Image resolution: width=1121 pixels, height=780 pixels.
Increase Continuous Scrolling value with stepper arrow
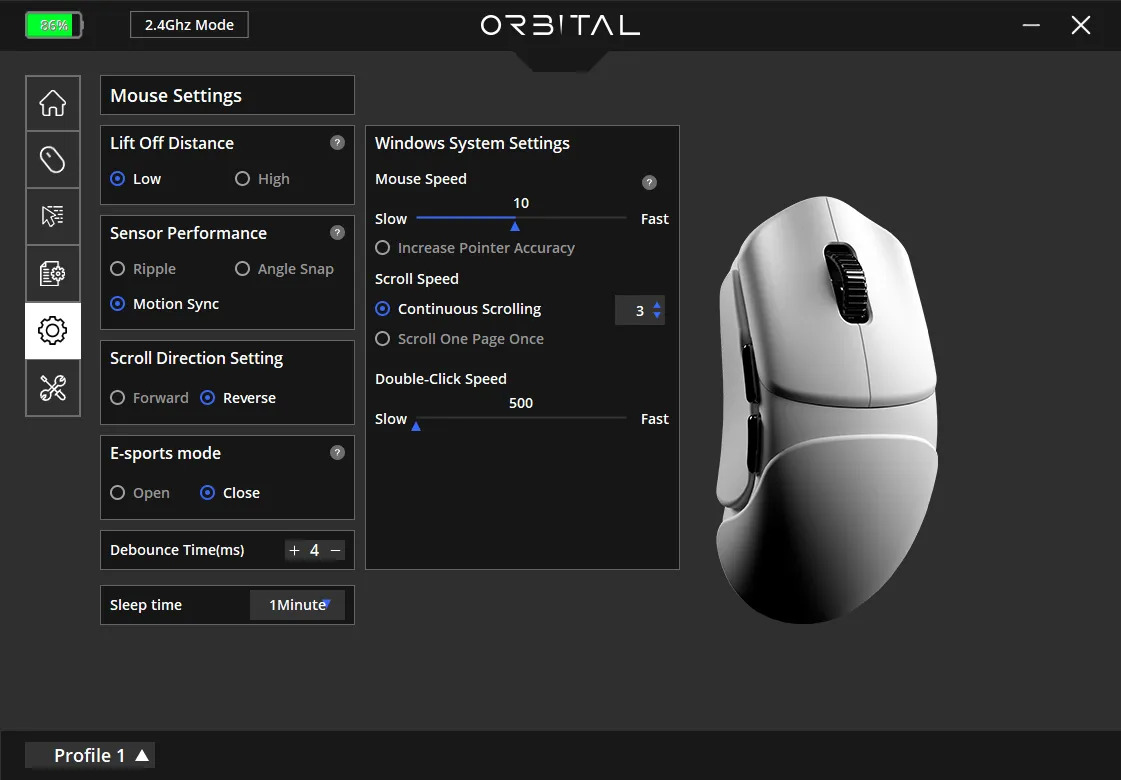[657, 305]
